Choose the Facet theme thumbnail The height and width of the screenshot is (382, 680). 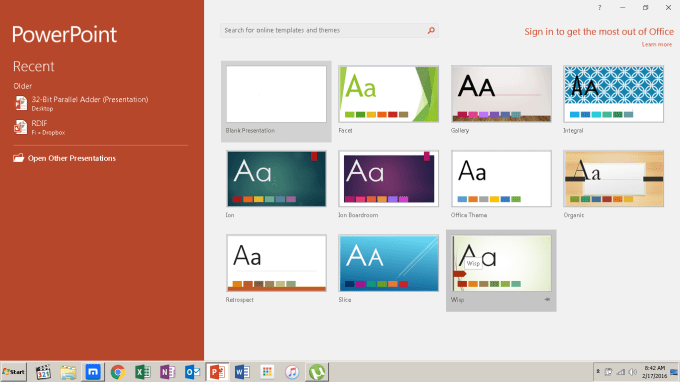pos(389,94)
